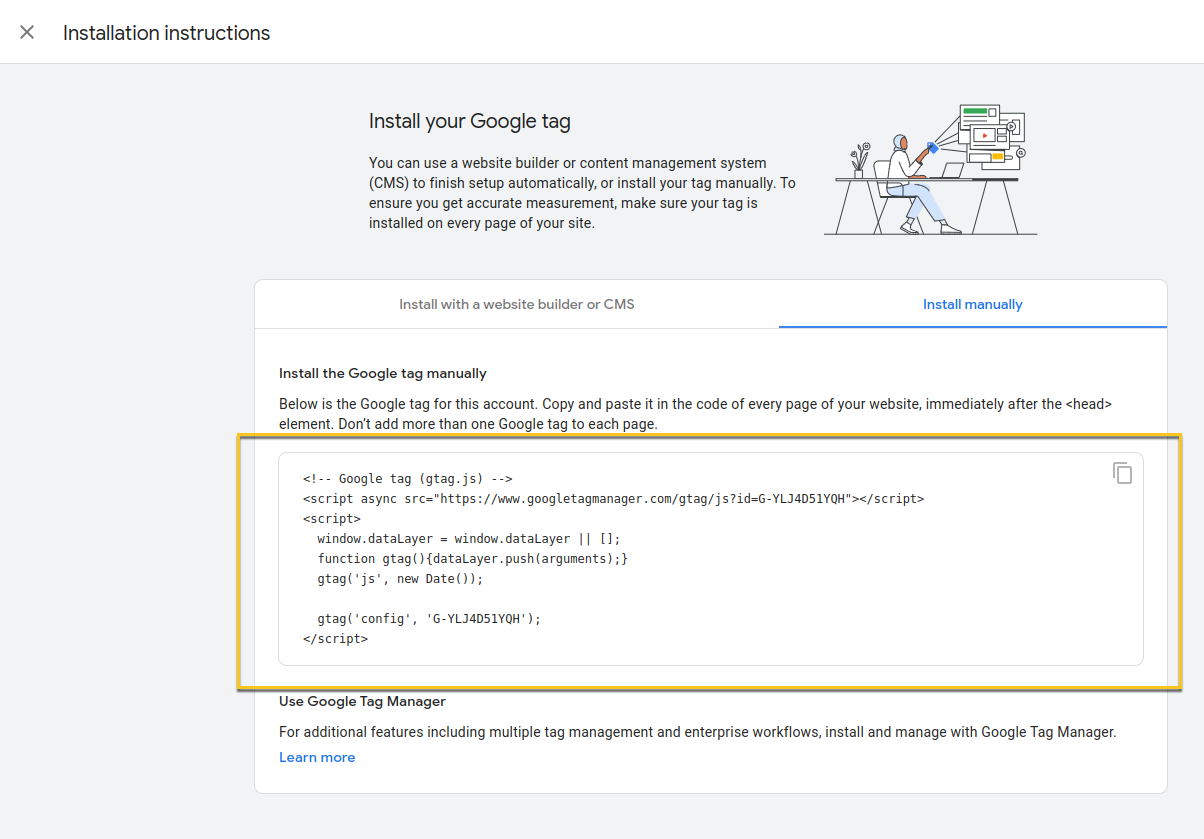Screen dimensions: 1204x839
Task: Click the Install your Google tag heading
Action: click(x=470, y=122)
